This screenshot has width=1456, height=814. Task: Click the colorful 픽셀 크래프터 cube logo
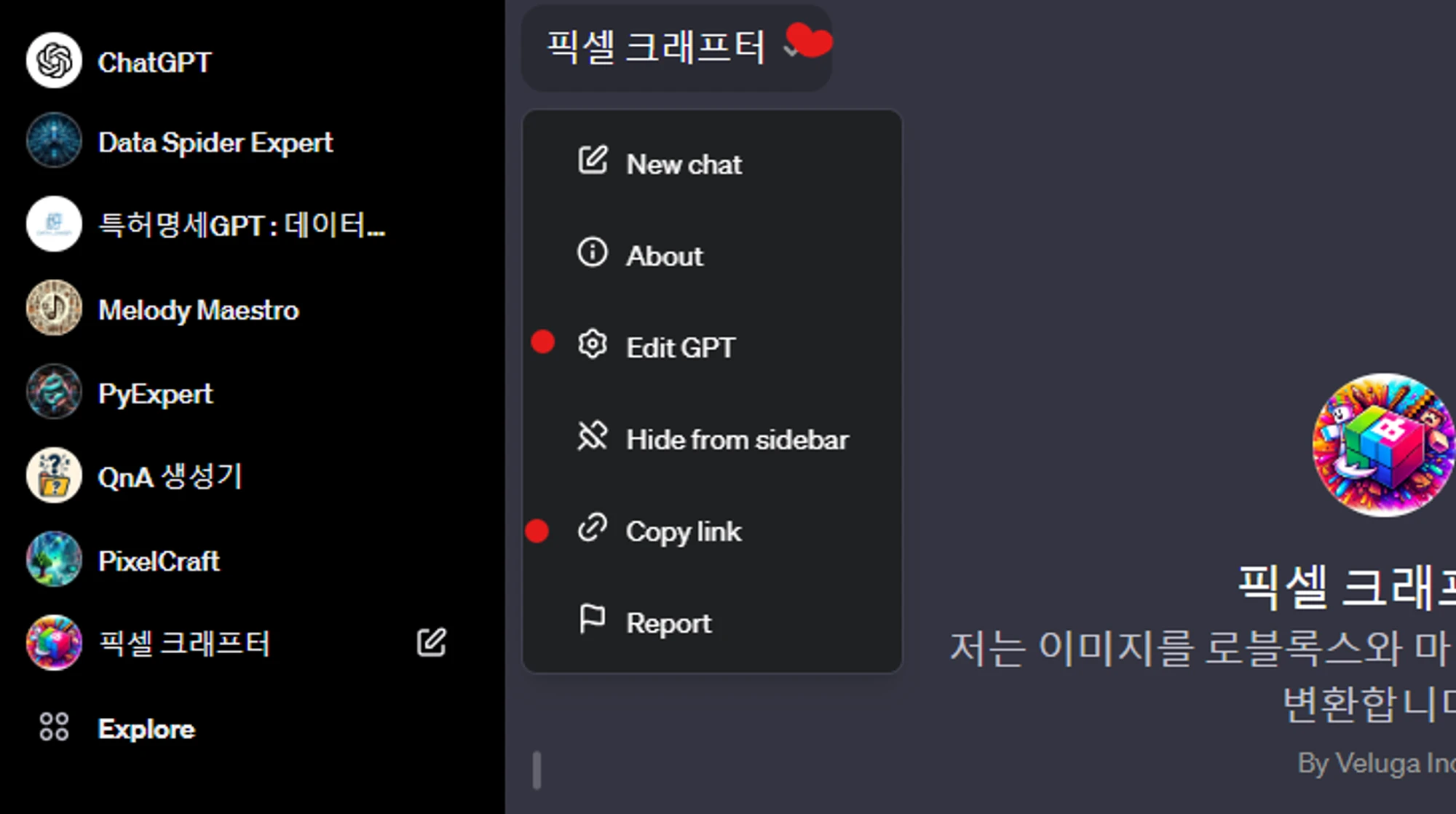click(1383, 445)
